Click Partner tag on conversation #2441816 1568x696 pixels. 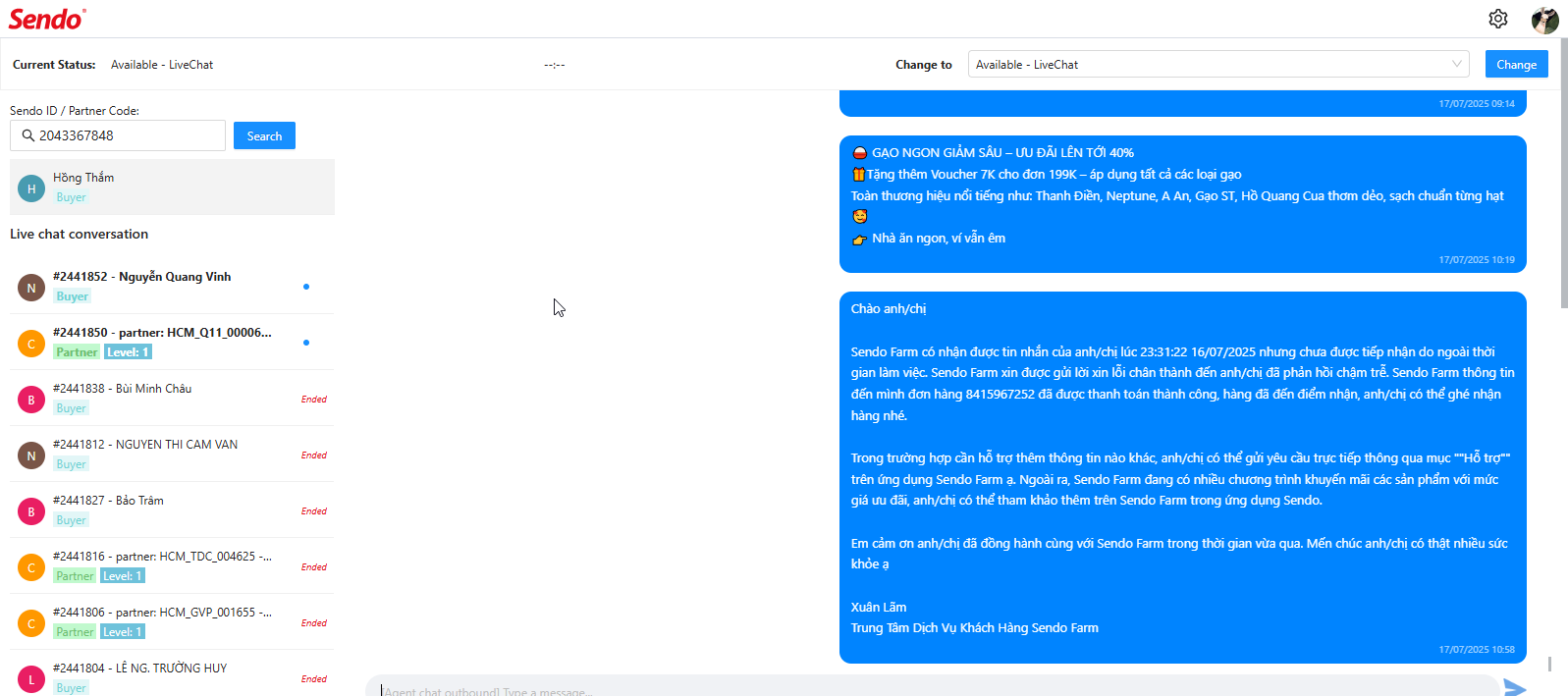click(x=75, y=576)
